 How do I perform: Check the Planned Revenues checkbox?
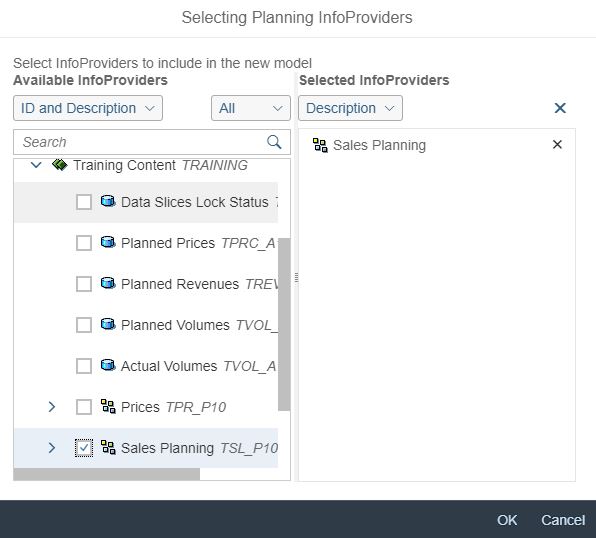pyautogui.click(x=84, y=284)
